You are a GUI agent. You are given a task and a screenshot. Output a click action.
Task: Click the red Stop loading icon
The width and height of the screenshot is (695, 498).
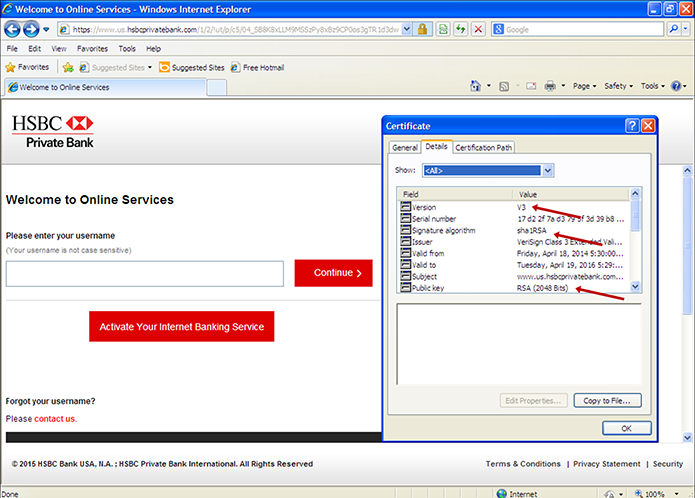[478, 29]
